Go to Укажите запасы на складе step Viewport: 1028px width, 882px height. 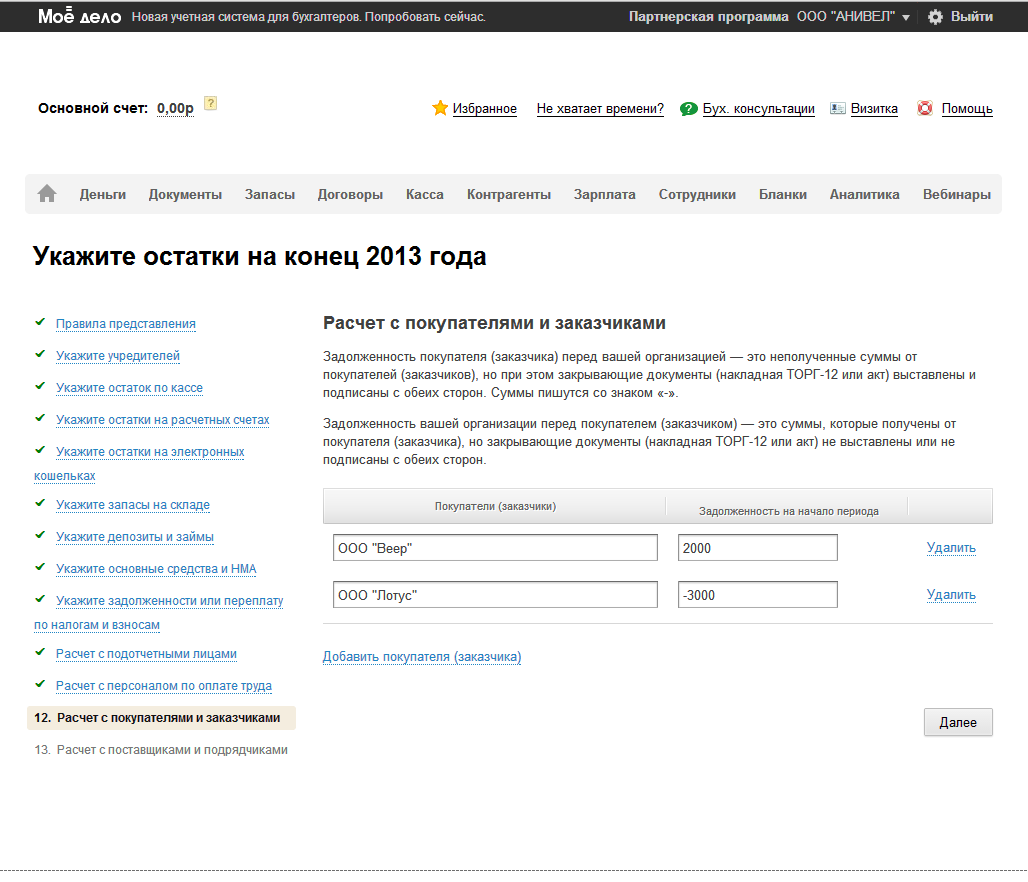click(133, 505)
